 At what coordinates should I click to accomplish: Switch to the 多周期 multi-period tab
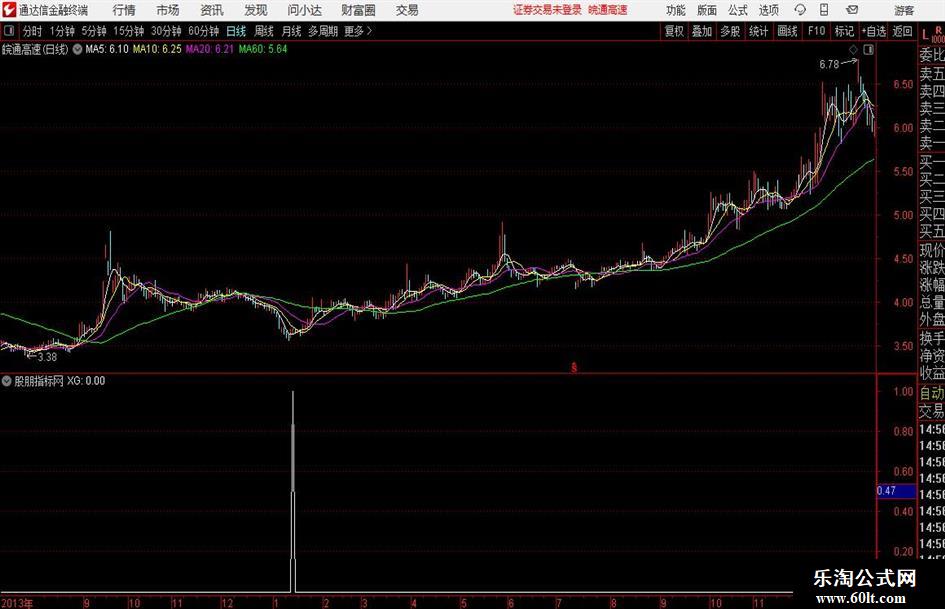323,31
